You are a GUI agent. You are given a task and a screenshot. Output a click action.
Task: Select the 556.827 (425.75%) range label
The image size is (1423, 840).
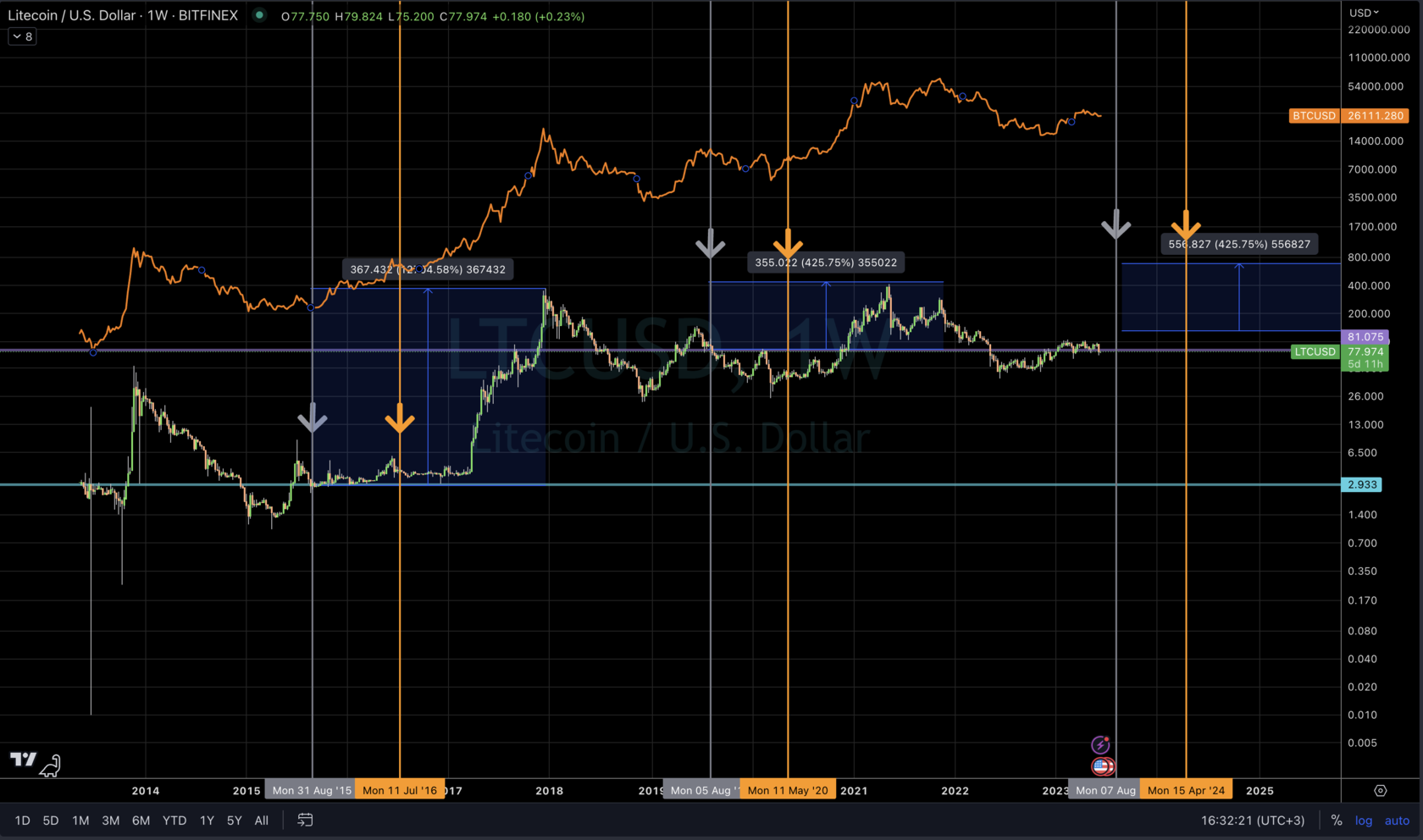1239,244
